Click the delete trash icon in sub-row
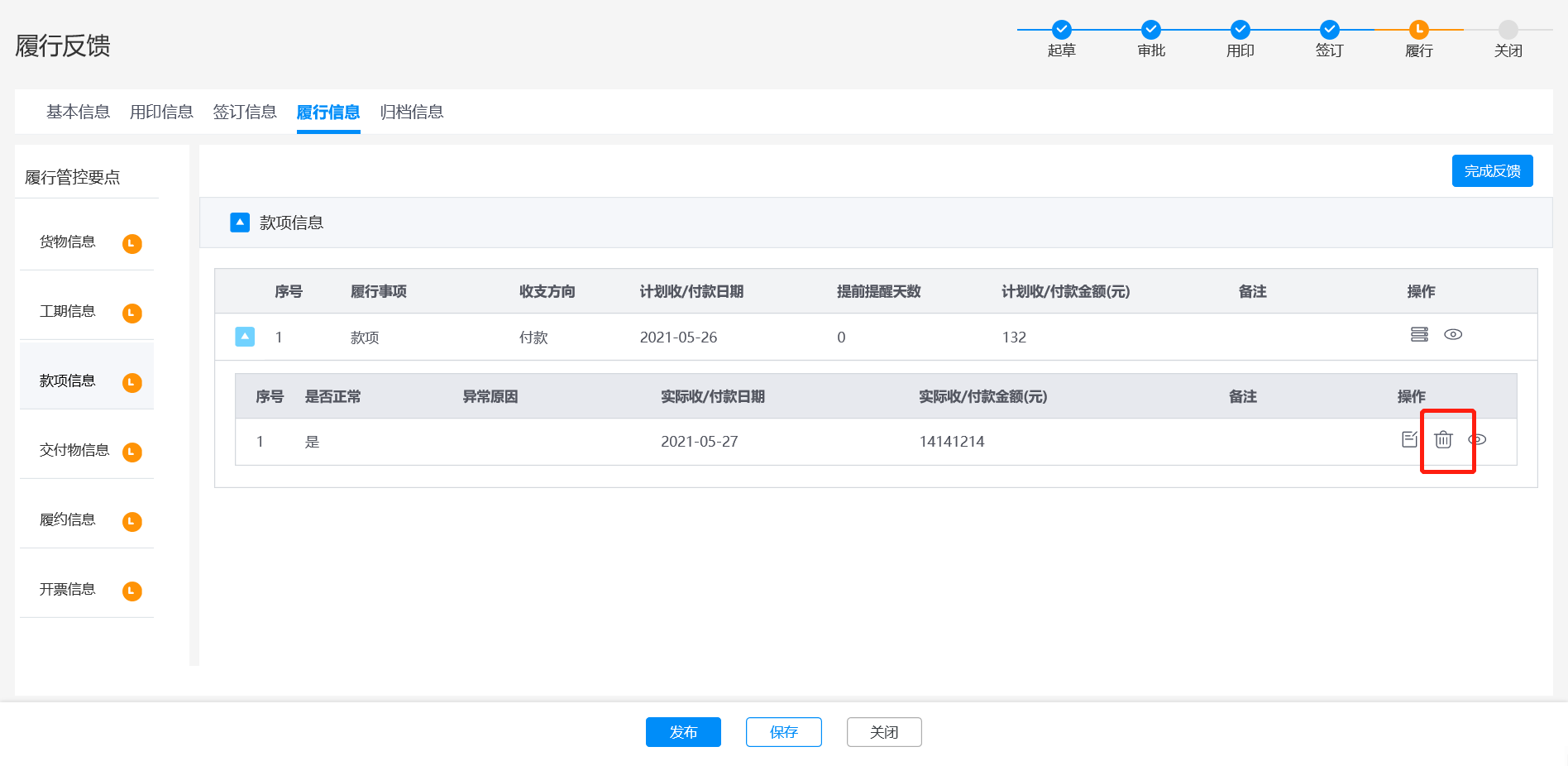The width and height of the screenshot is (1568, 766). click(x=1443, y=440)
